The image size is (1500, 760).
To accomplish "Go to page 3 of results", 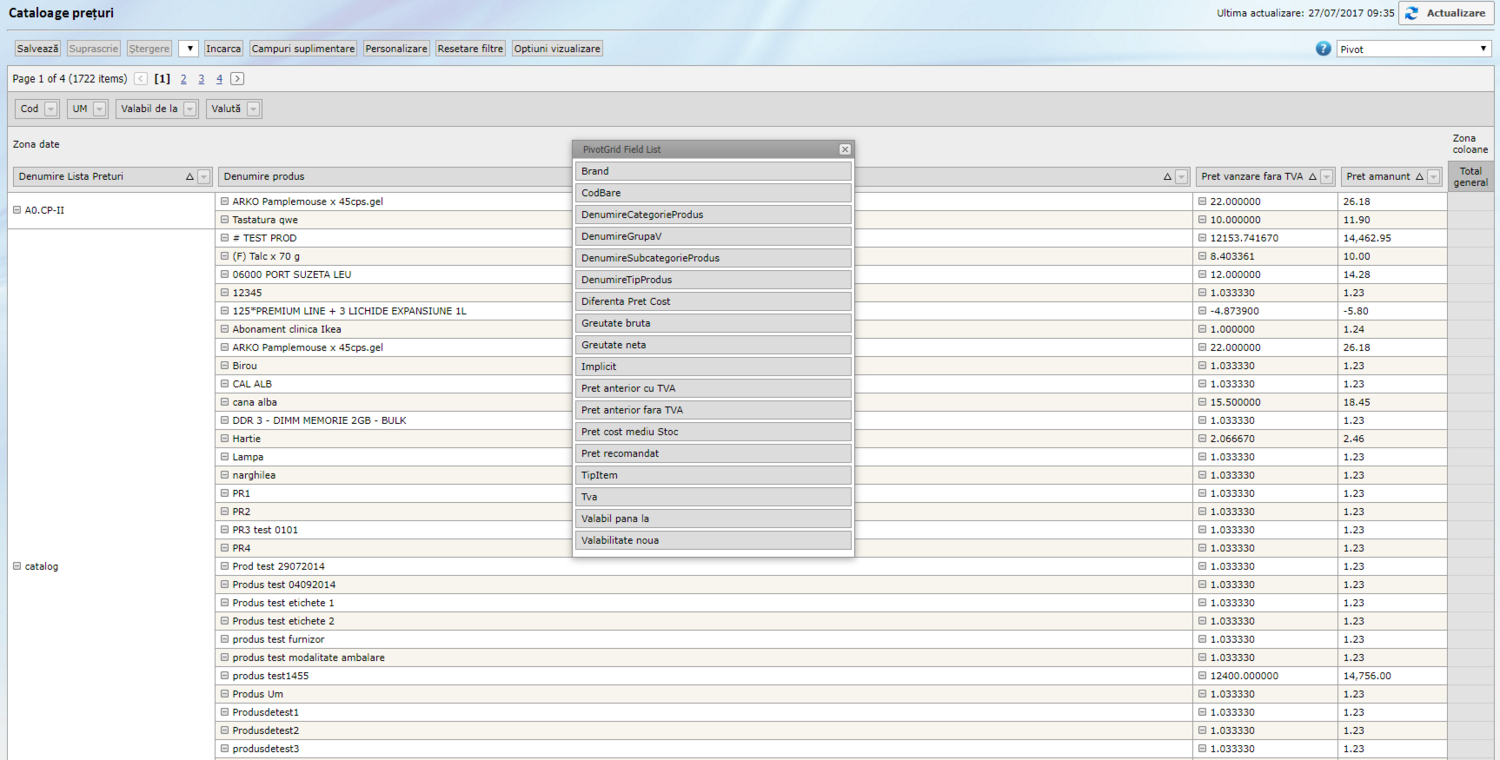I will [x=201, y=79].
